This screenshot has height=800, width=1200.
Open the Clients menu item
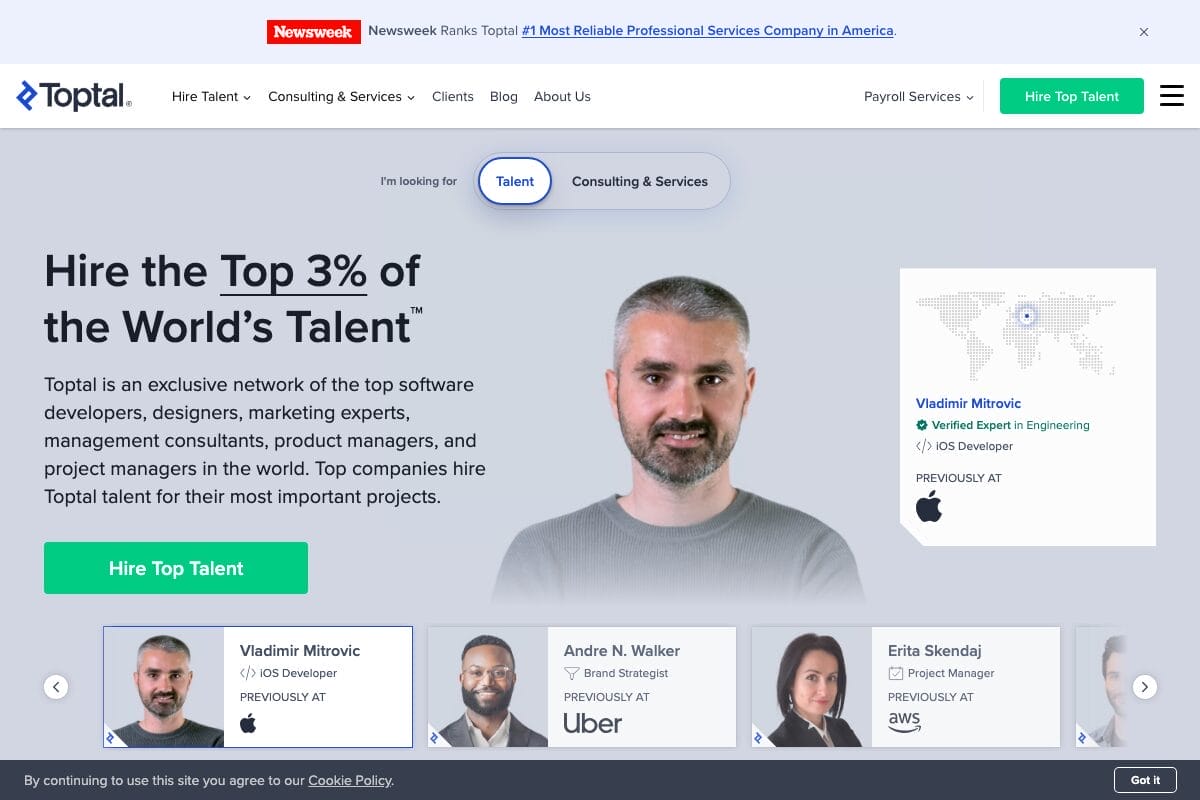pos(453,97)
